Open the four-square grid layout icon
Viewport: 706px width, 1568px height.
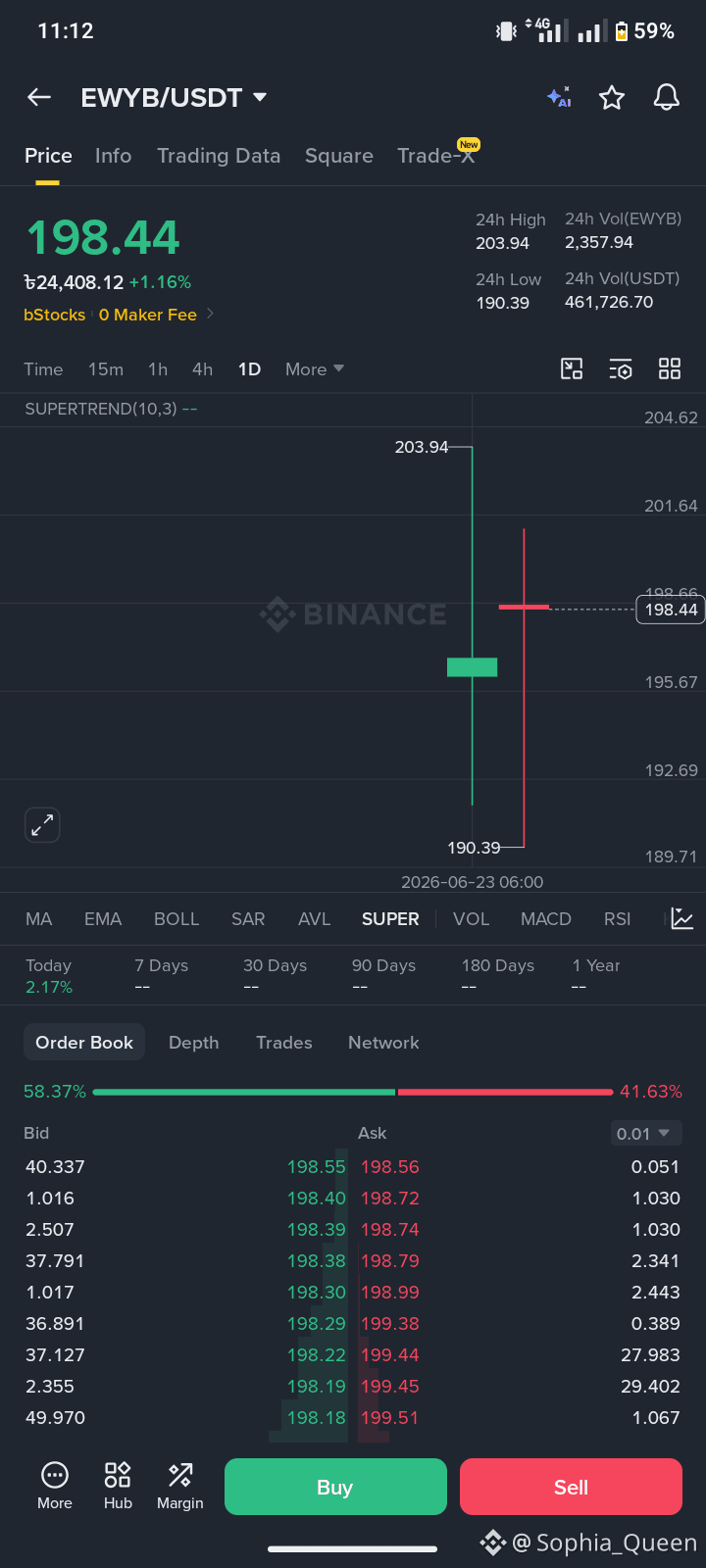[x=670, y=368]
